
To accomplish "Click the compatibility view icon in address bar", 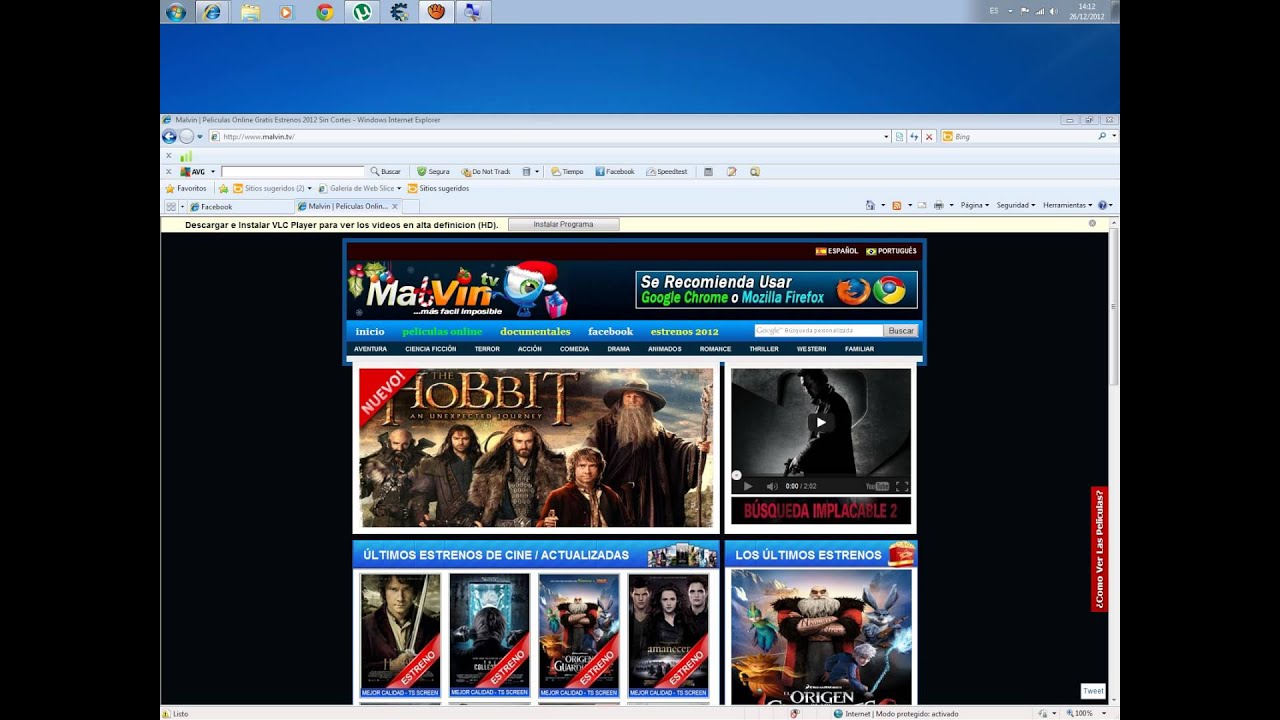I will (899, 136).
